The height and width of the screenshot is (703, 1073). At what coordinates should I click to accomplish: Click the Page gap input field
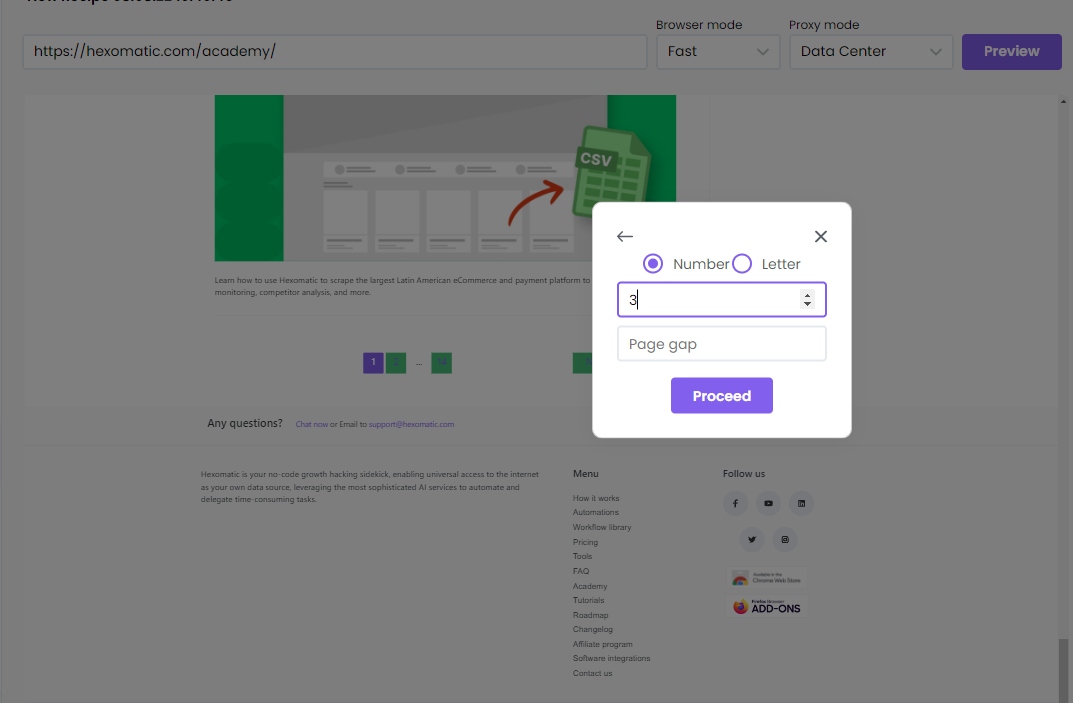pos(721,343)
